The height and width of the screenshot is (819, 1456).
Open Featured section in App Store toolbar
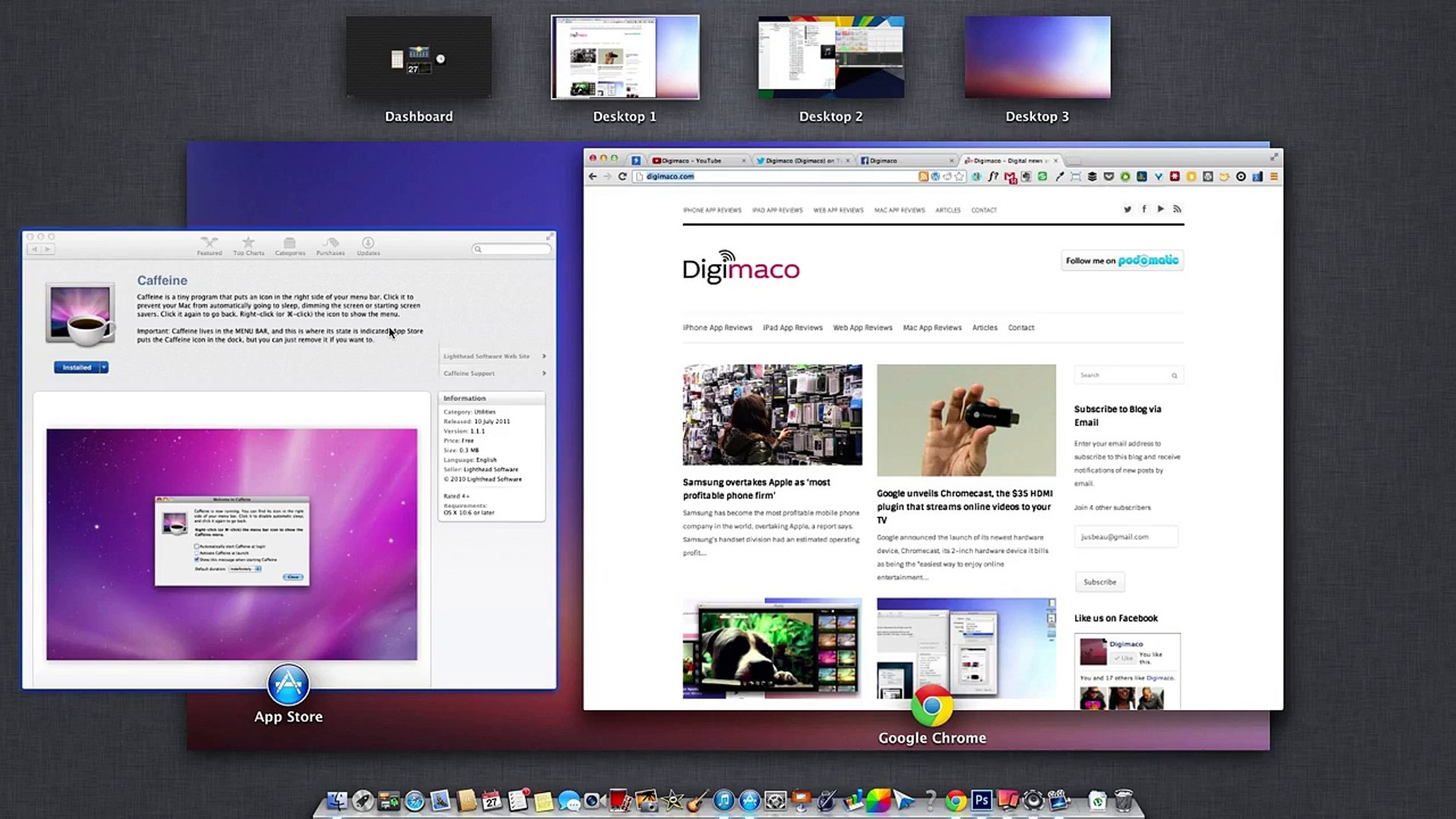209,246
